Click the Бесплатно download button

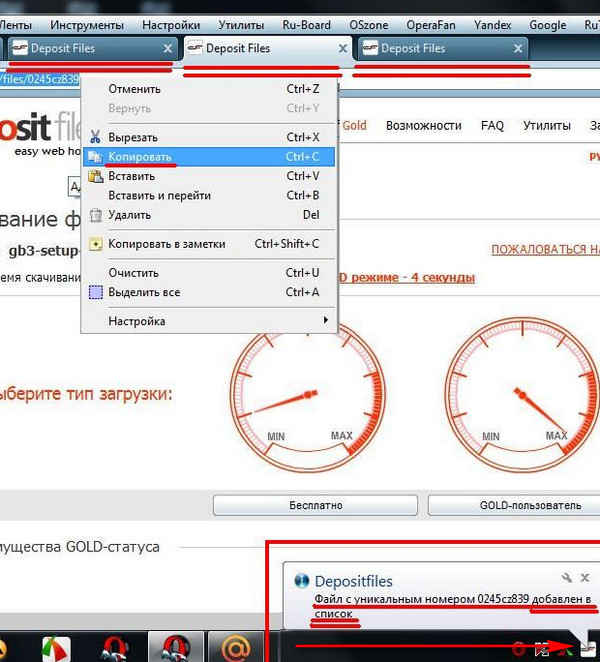pos(317,506)
